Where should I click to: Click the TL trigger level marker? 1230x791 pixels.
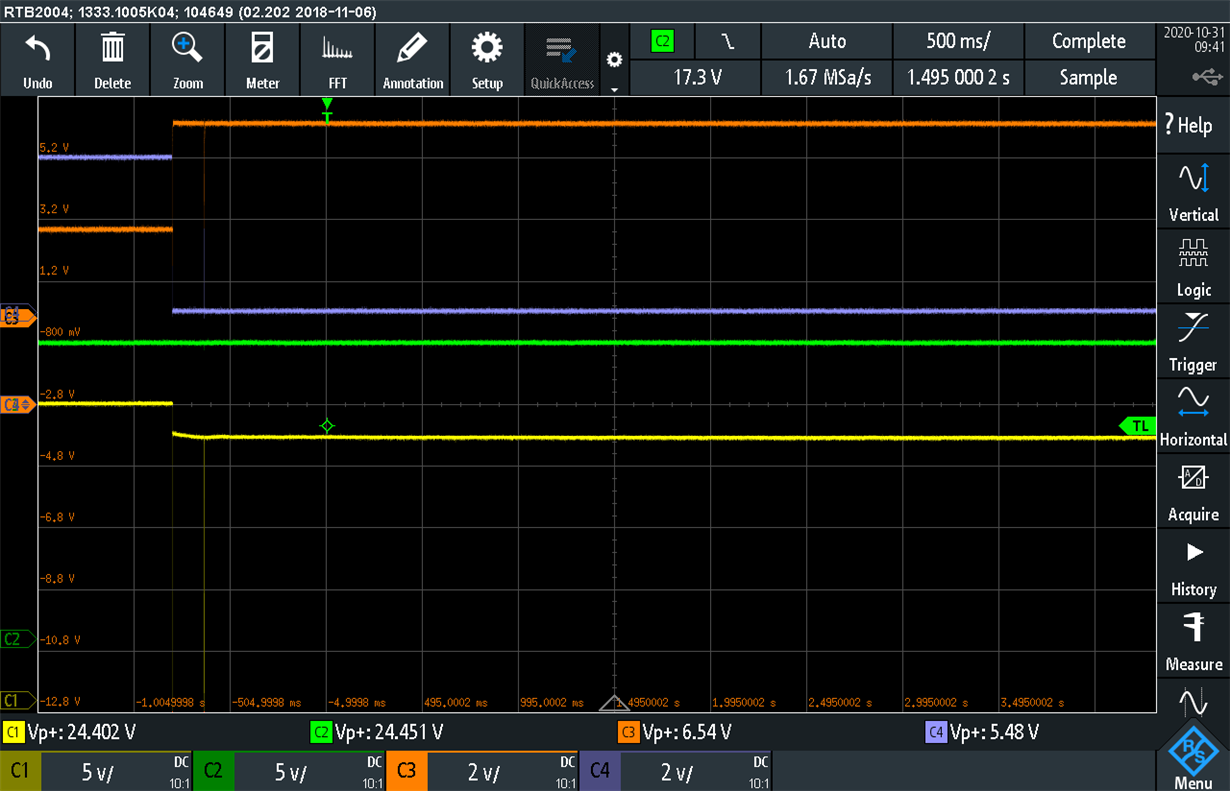pyautogui.click(x=1138, y=426)
